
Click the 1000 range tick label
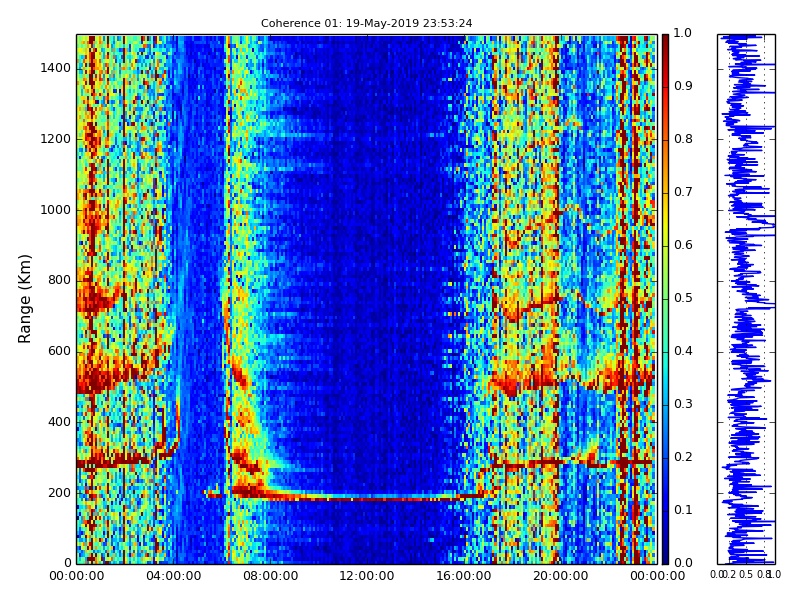pyautogui.click(x=56, y=210)
